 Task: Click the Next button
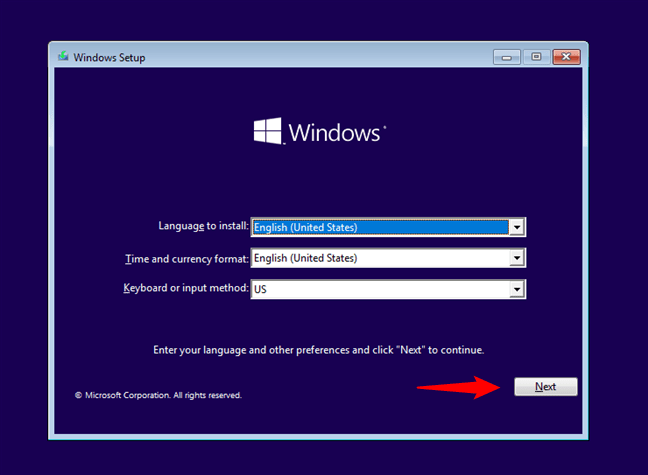pyautogui.click(x=546, y=387)
